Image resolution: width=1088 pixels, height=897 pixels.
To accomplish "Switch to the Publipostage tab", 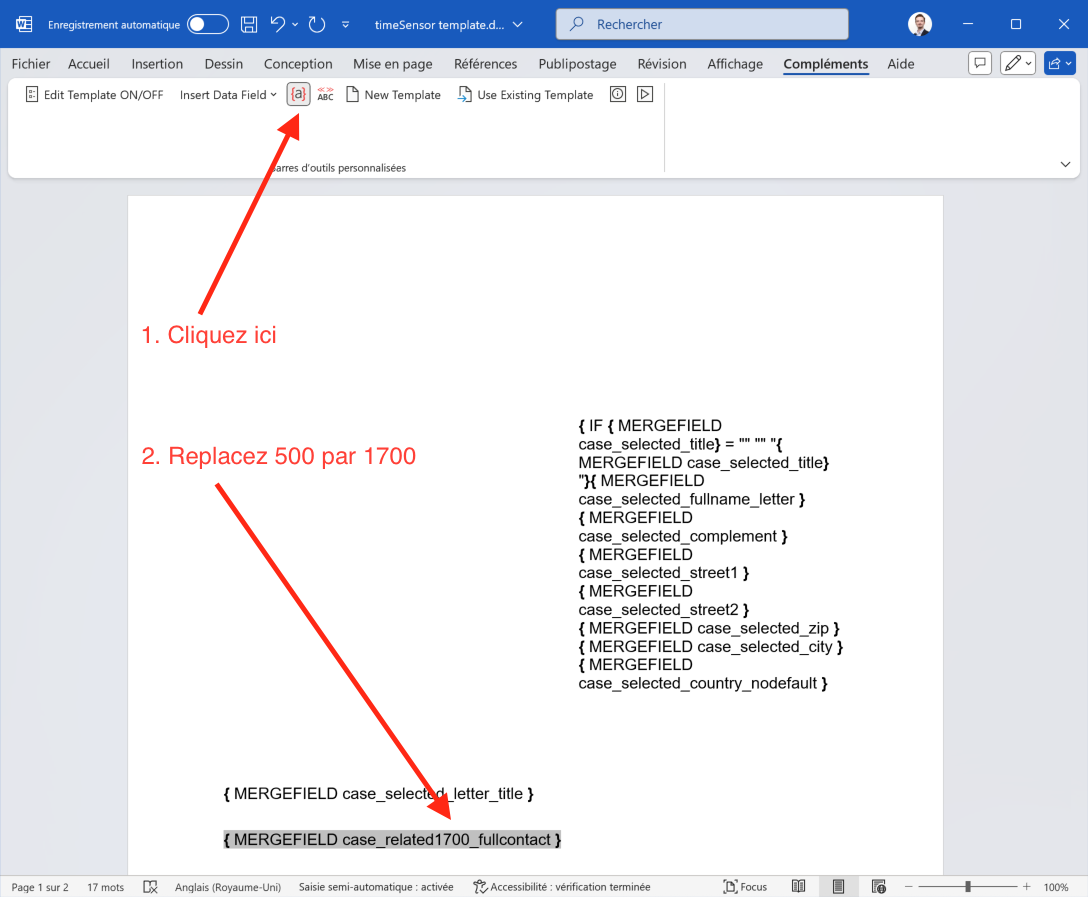I will 577,64.
